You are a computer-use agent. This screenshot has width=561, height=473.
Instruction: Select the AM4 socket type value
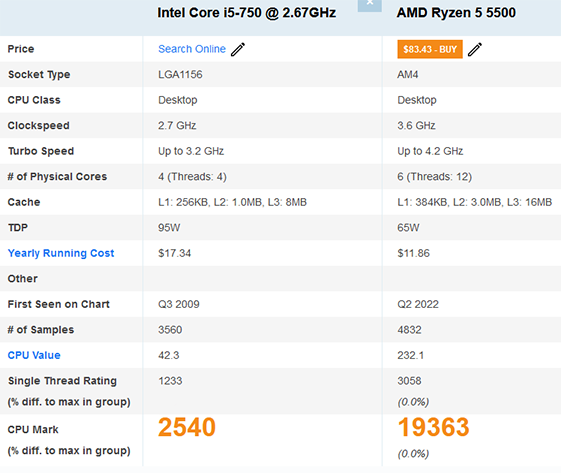pyautogui.click(x=408, y=74)
